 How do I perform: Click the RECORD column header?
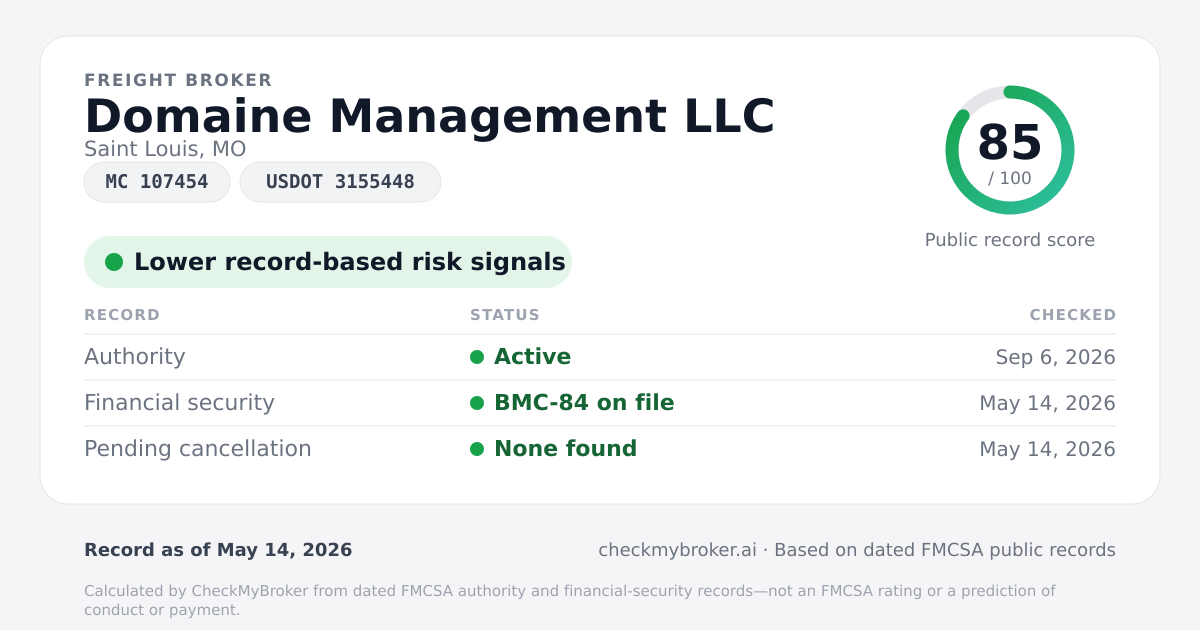[x=122, y=315]
